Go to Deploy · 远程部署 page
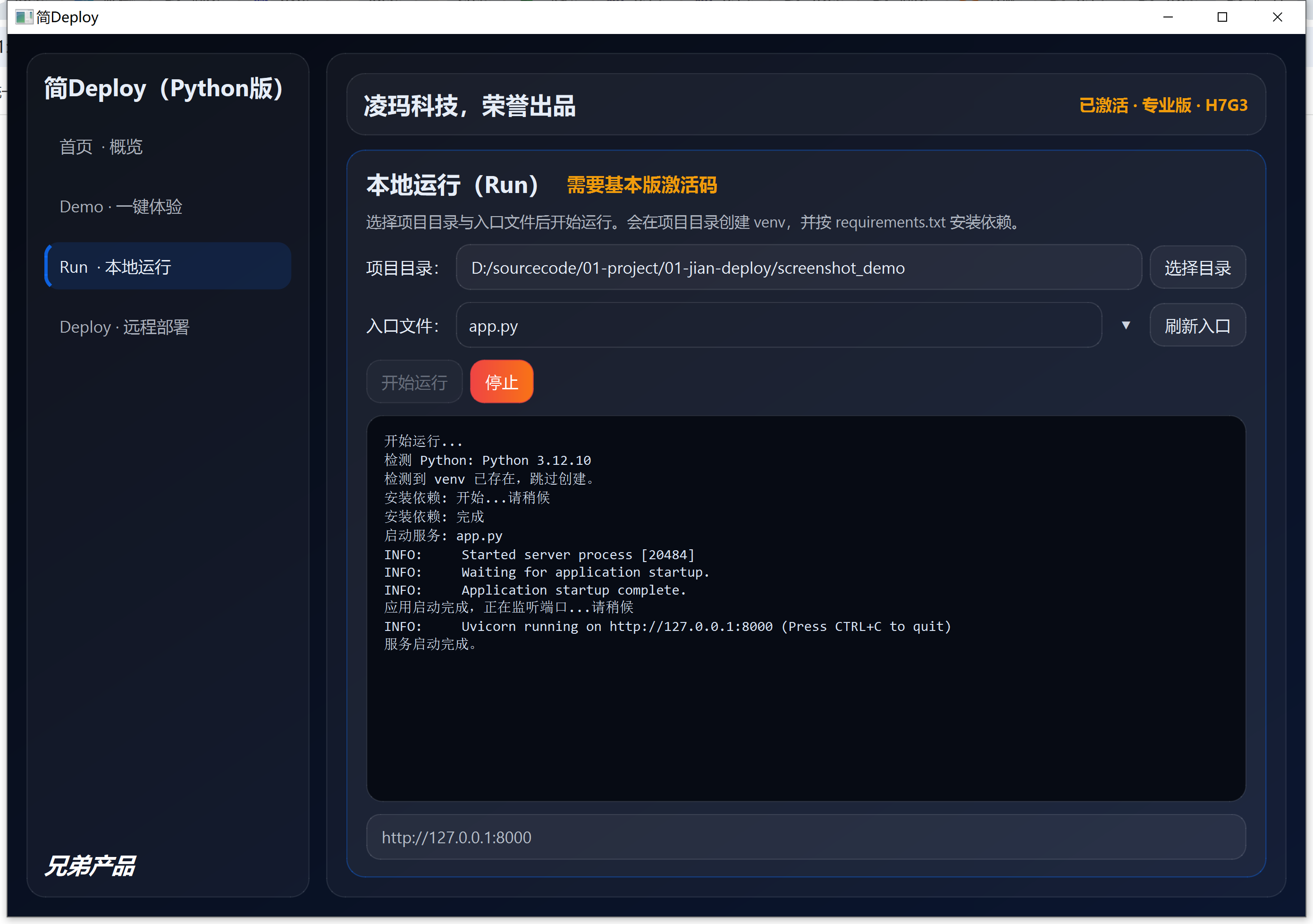The height and width of the screenshot is (924, 1313). click(124, 327)
